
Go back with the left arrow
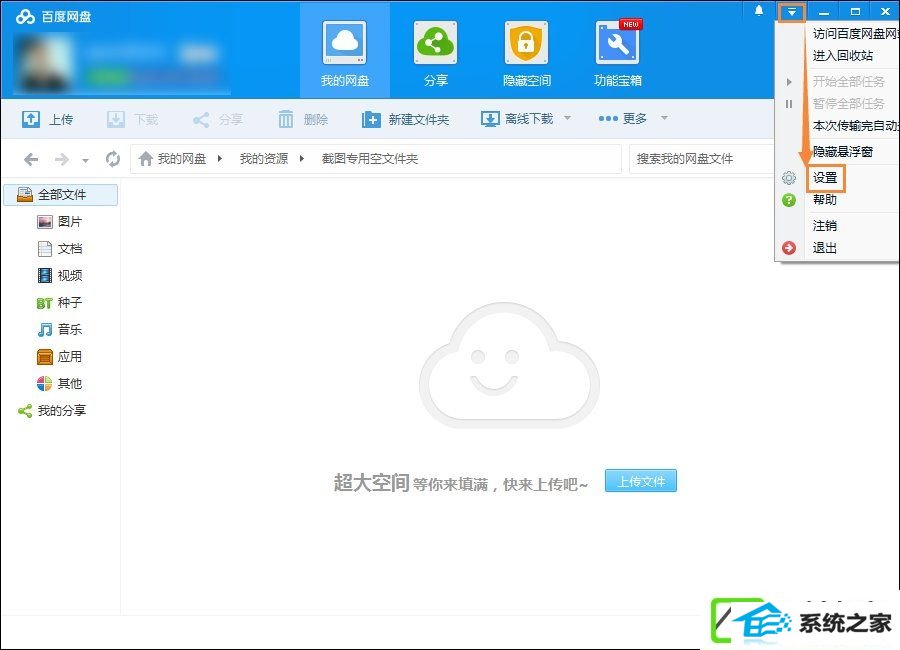31,159
